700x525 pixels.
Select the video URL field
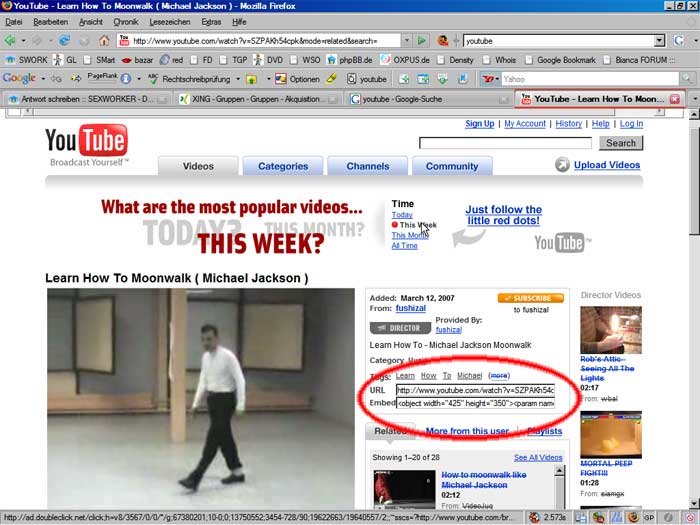[x=475, y=390]
